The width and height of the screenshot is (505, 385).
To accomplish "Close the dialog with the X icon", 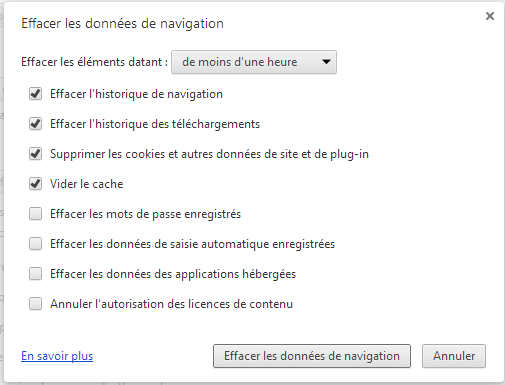I will tap(490, 16).
